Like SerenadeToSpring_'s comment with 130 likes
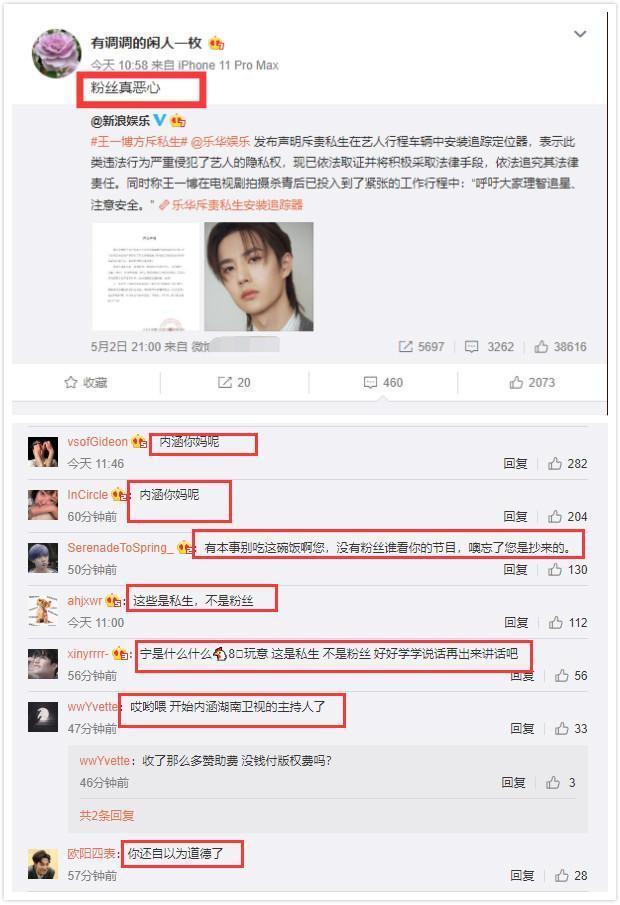620x905 pixels. (555, 570)
